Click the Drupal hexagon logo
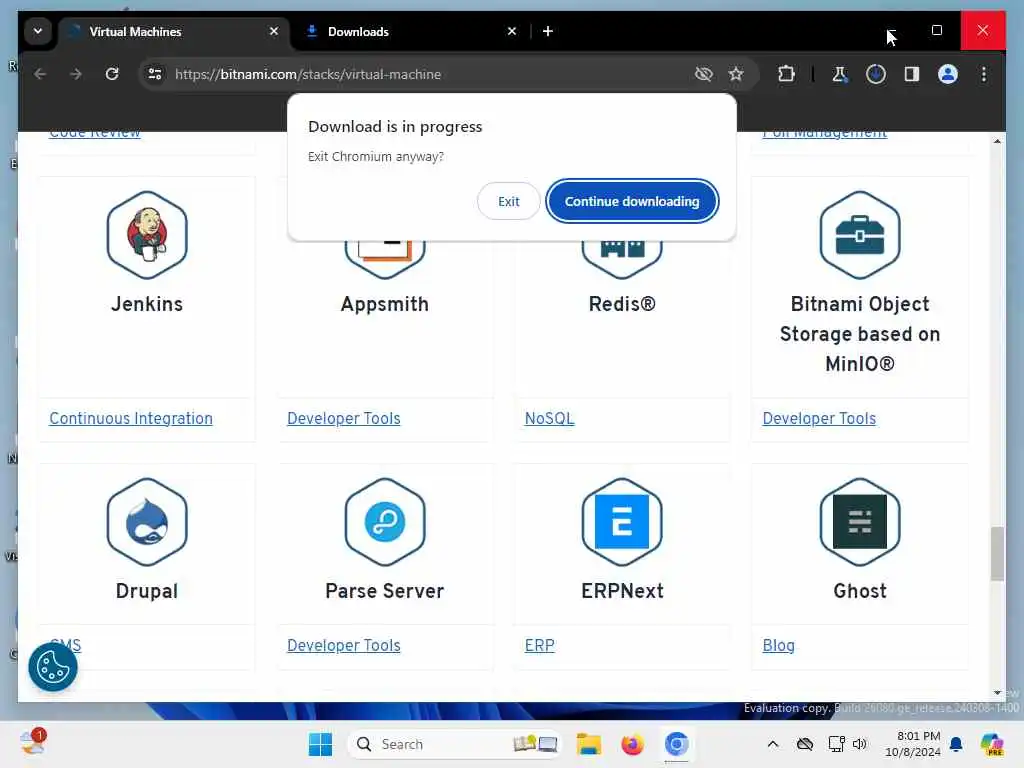The image size is (1024, 768). click(x=147, y=522)
